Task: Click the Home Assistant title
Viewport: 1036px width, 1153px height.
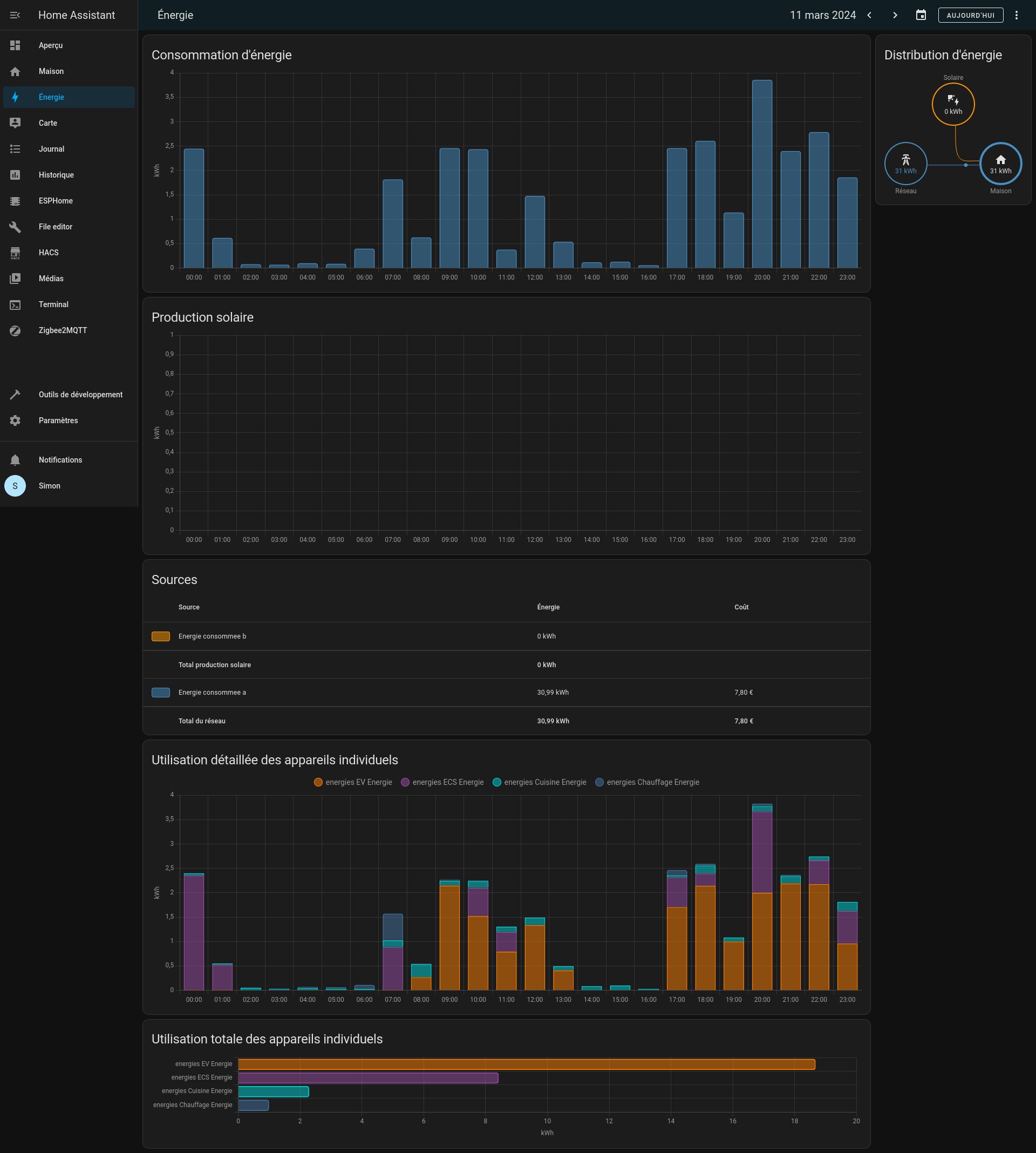Action: 76,15
